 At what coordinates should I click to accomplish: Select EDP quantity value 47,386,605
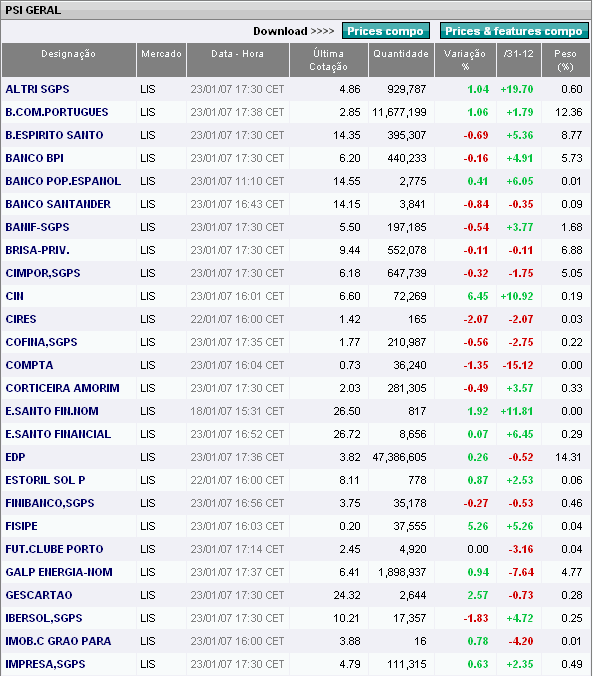pos(399,457)
